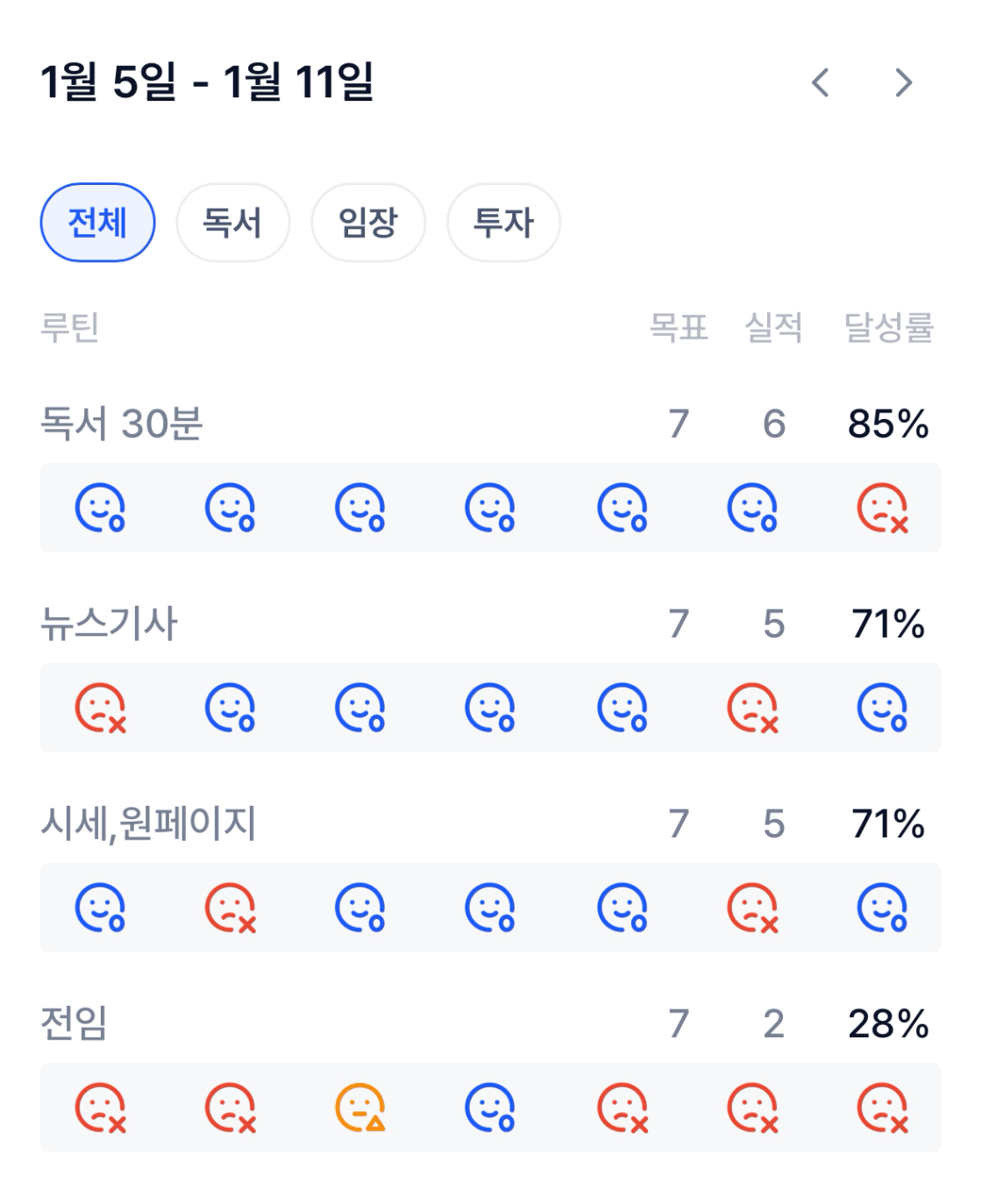Open the 임장 category tab
The width and height of the screenshot is (982, 1204).
click(x=368, y=223)
